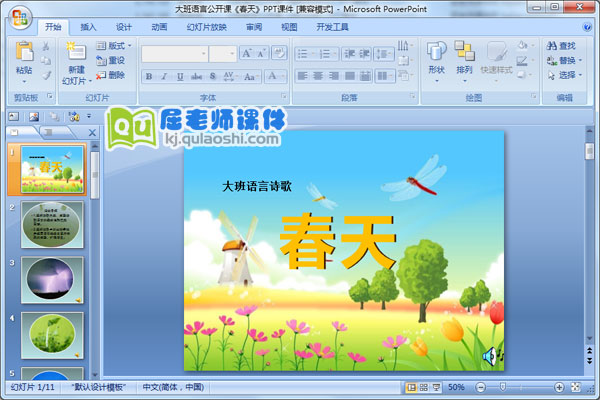Viewport: 600px width, 400px height.
Task: Click the Copy icon in clipboard group
Action: coord(46,60)
